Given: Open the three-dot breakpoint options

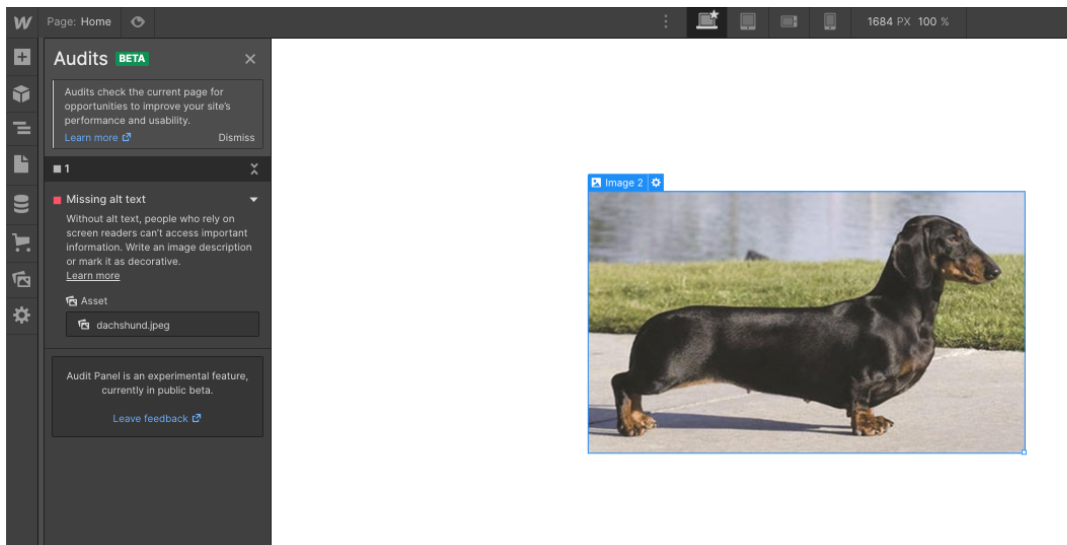Looking at the screenshot, I should [666, 22].
